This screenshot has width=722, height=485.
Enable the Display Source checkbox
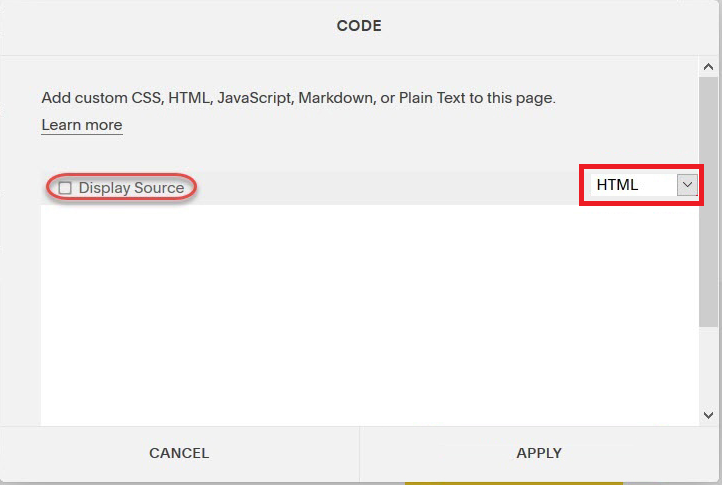click(65, 188)
